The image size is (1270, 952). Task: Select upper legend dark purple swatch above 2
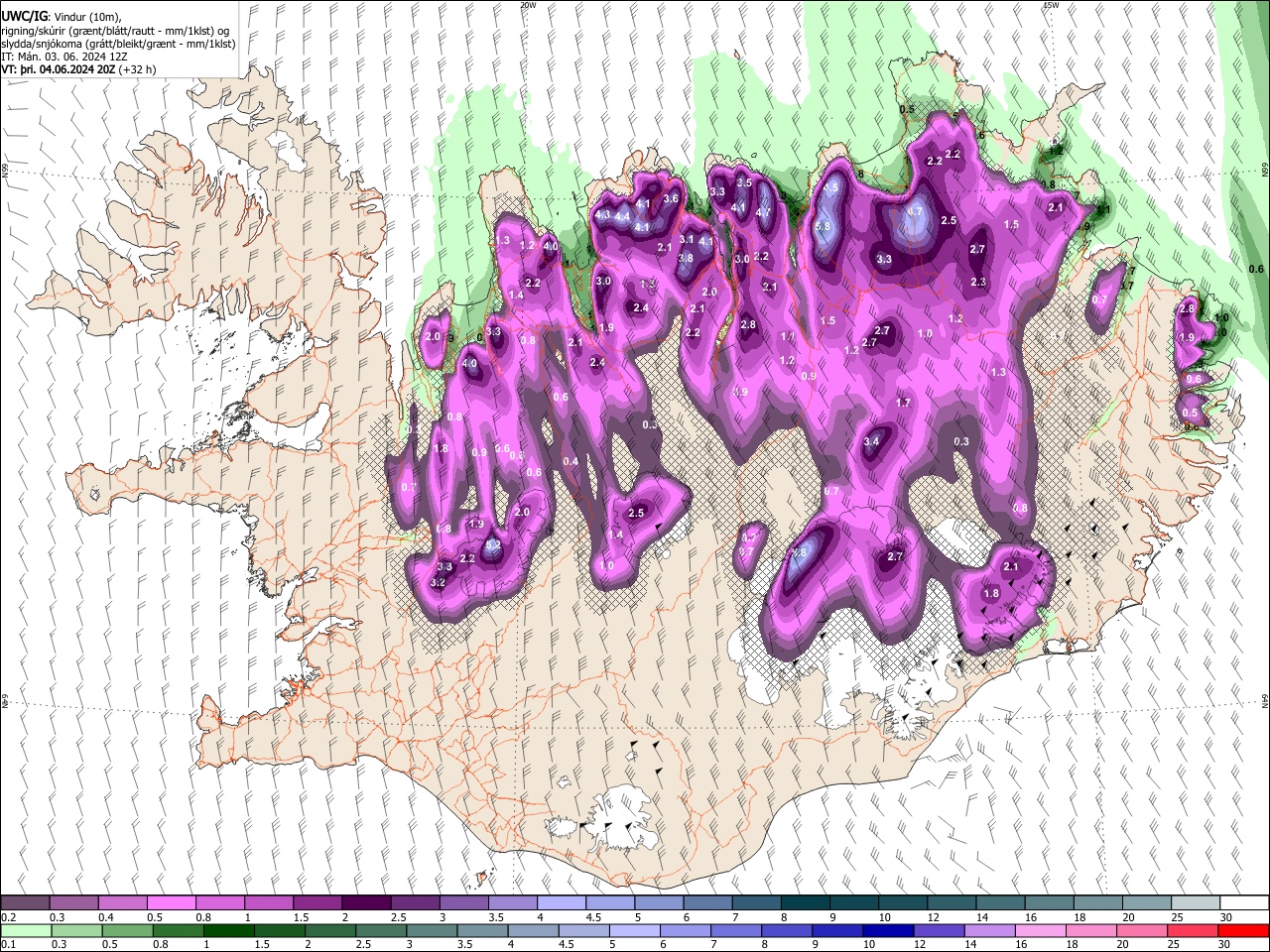pyautogui.click(x=365, y=902)
